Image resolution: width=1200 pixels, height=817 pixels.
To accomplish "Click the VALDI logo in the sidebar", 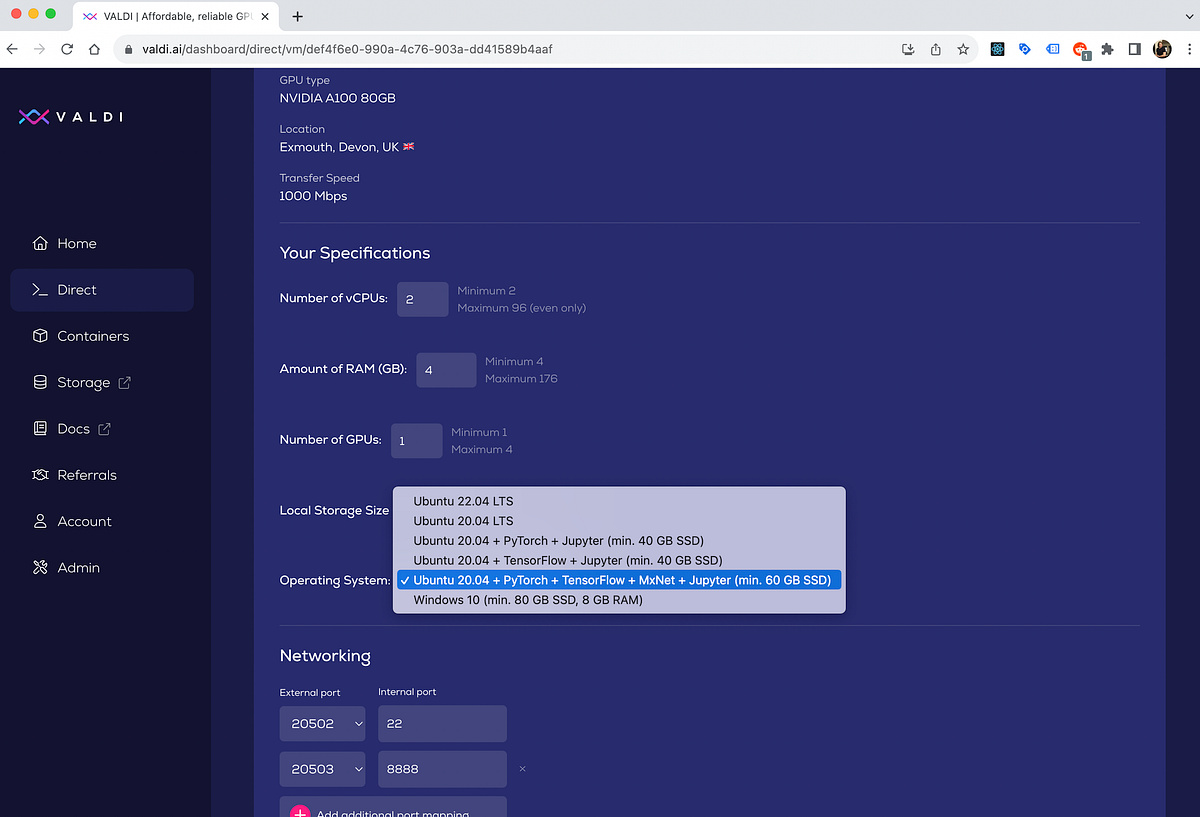I will [70, 117].
